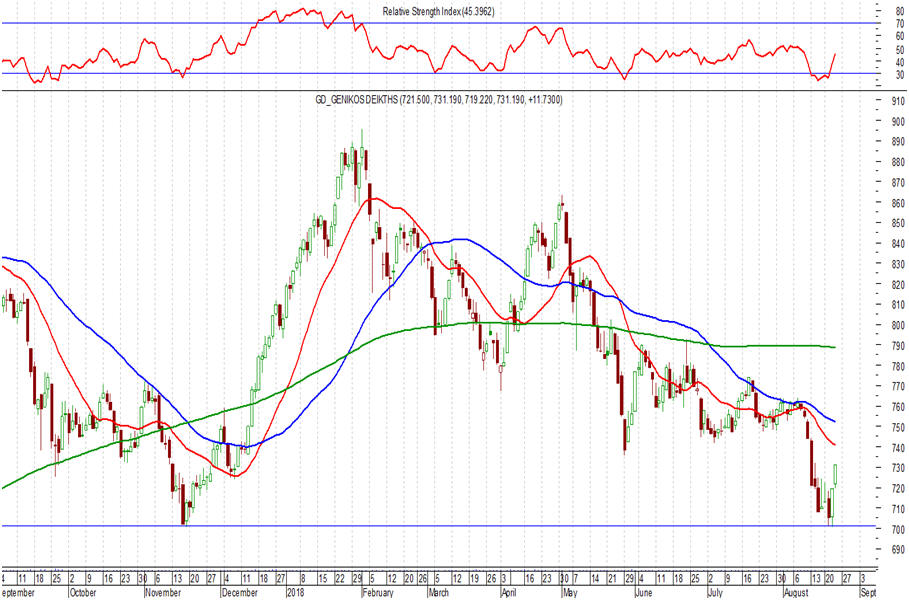Click the 40 value on RSI axis
Viewport: 909px width, 600px height.
coord(900,62)
